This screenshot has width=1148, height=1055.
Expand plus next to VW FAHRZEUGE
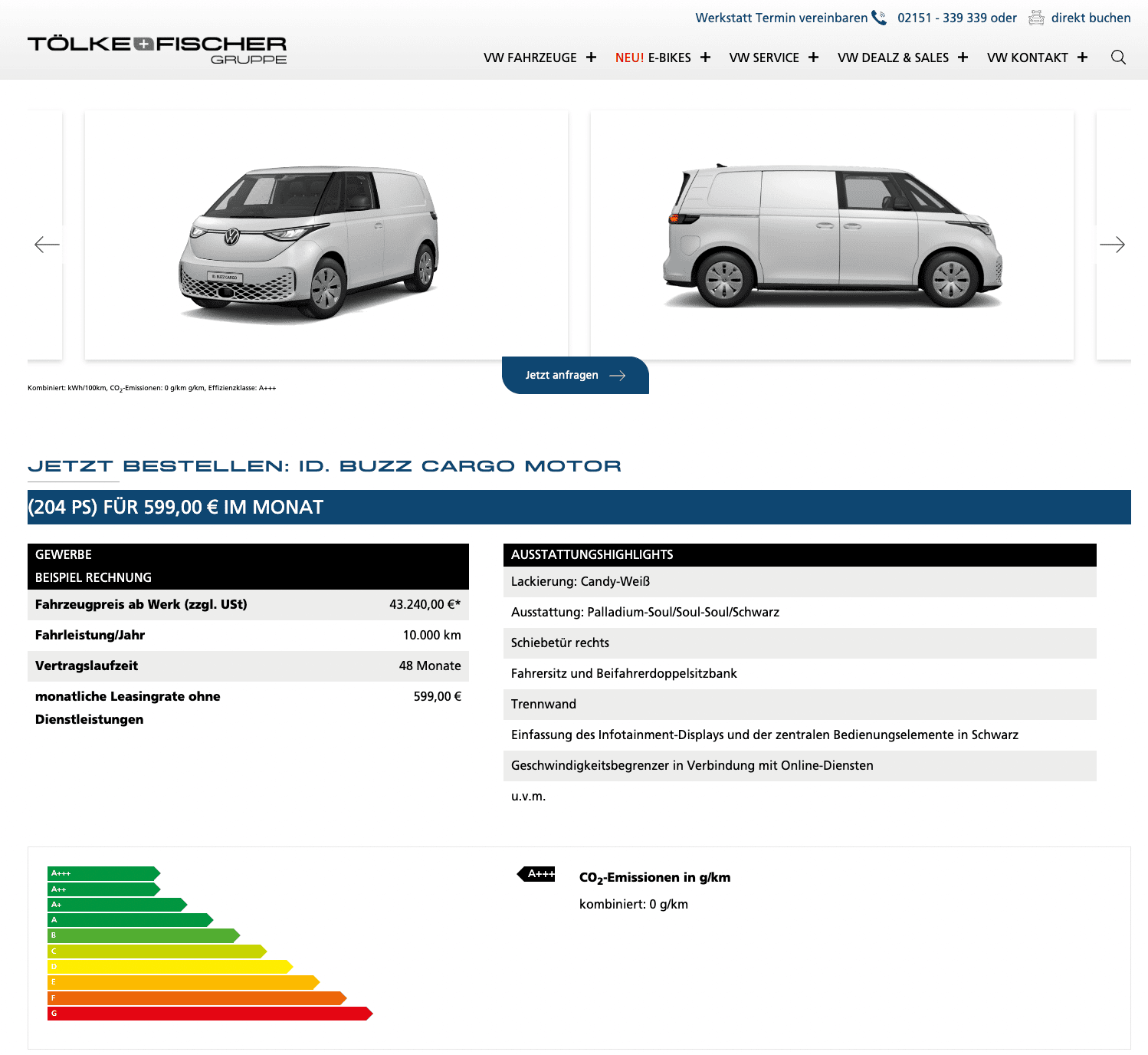[x=591, y=58]
